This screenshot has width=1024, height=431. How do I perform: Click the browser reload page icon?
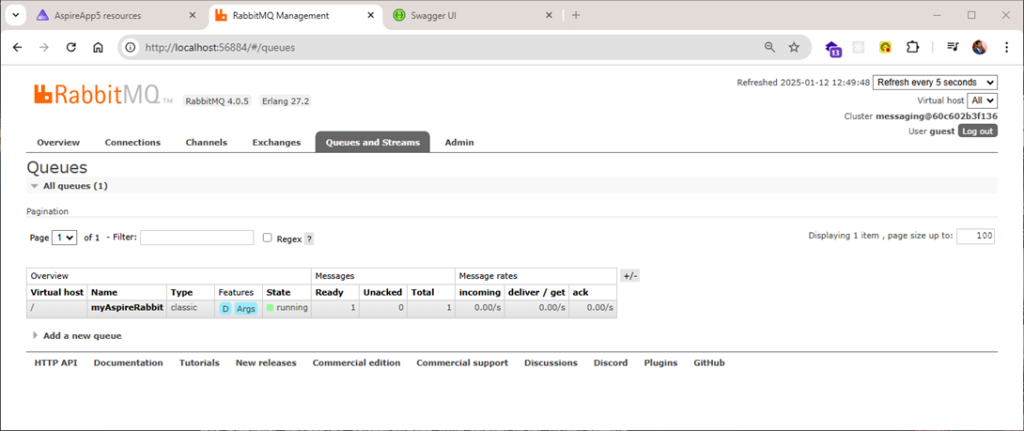71,47
